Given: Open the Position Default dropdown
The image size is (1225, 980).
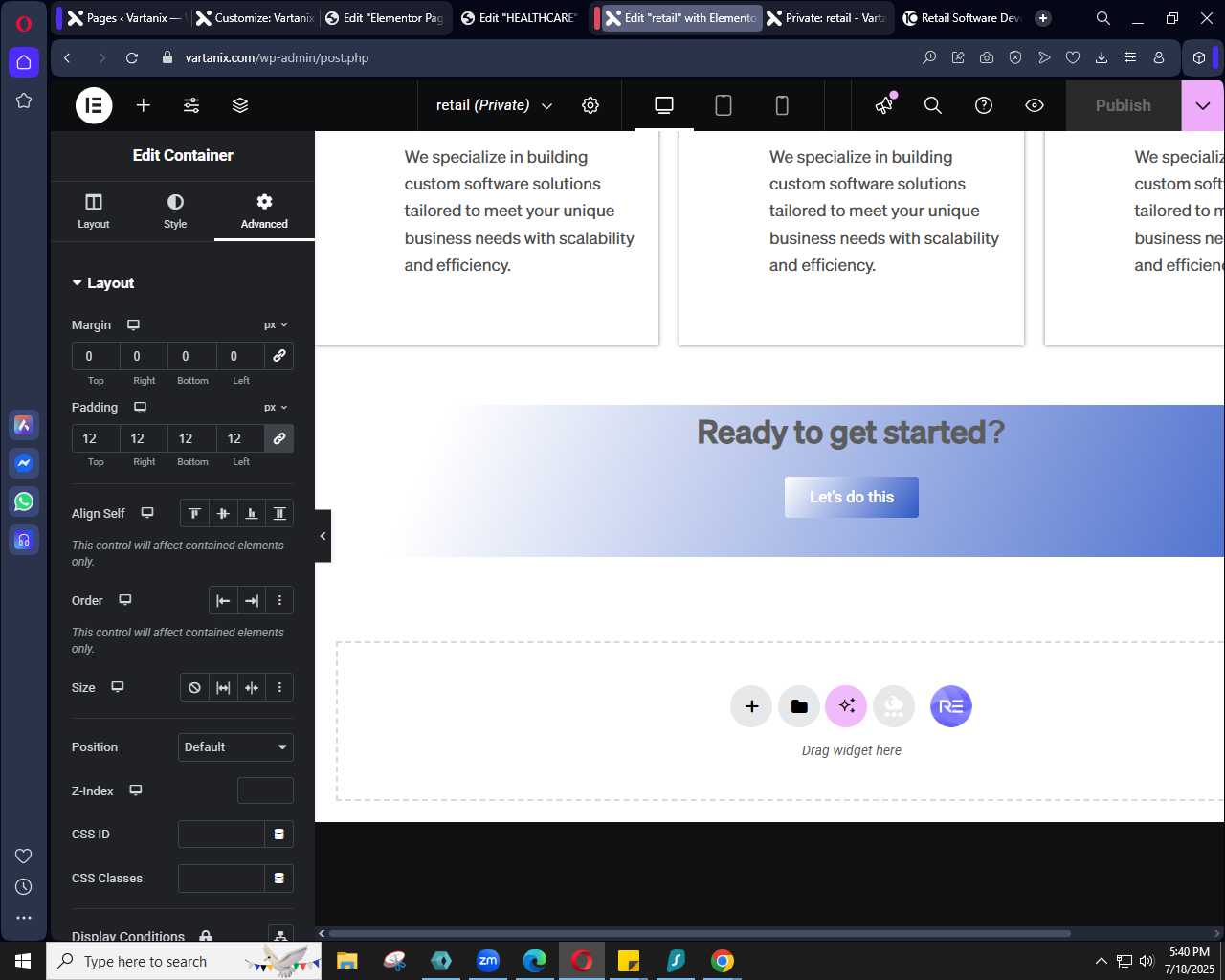Looking at the screenshot, I should coord(235,747).
